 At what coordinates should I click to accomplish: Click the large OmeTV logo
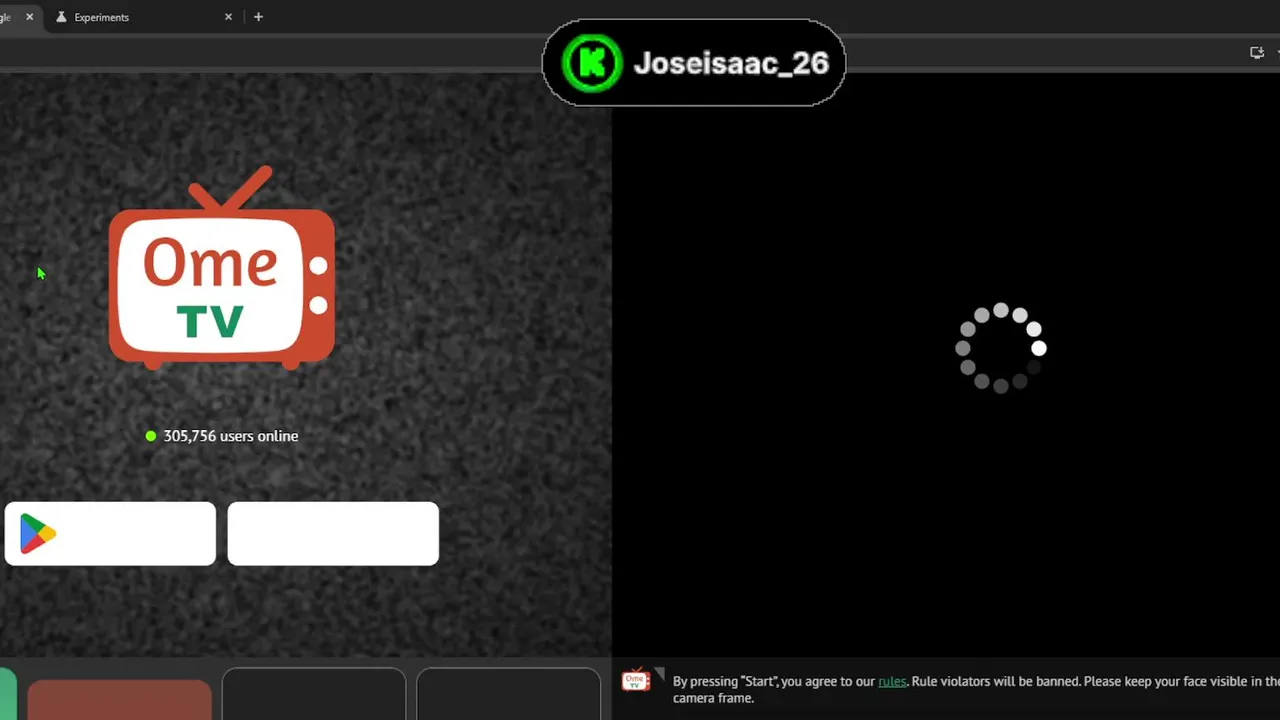click(222, 268)
